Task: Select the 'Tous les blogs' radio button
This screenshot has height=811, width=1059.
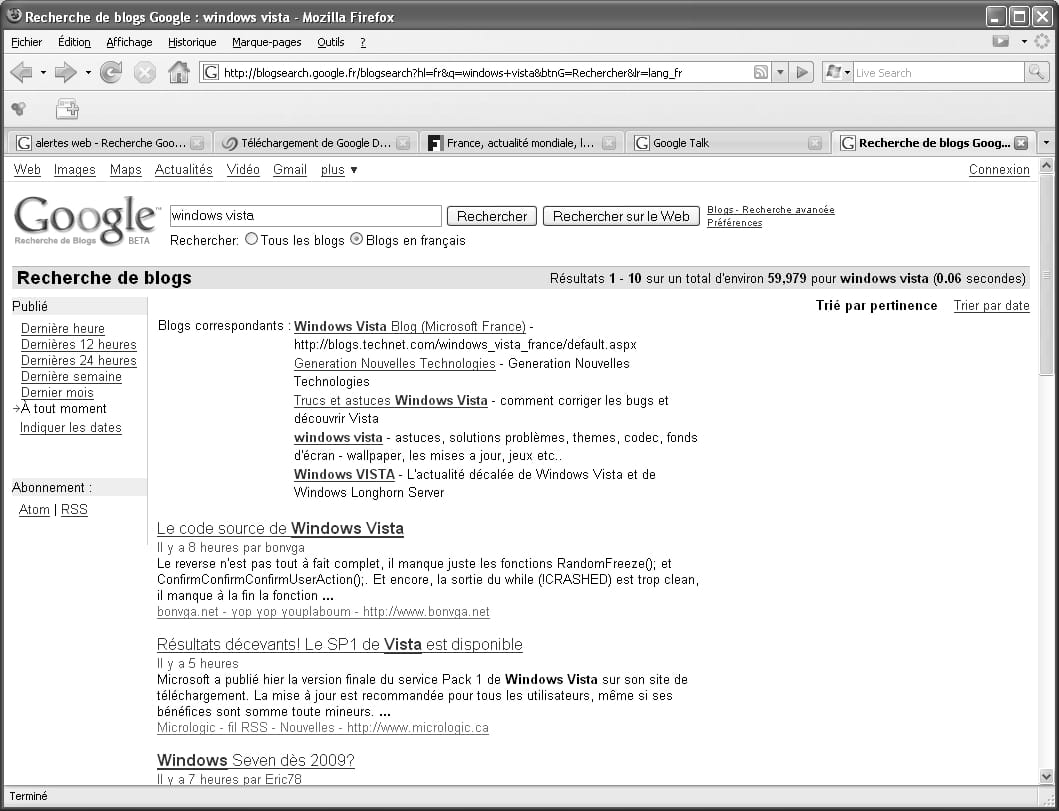Action: (x=251, y=239)
